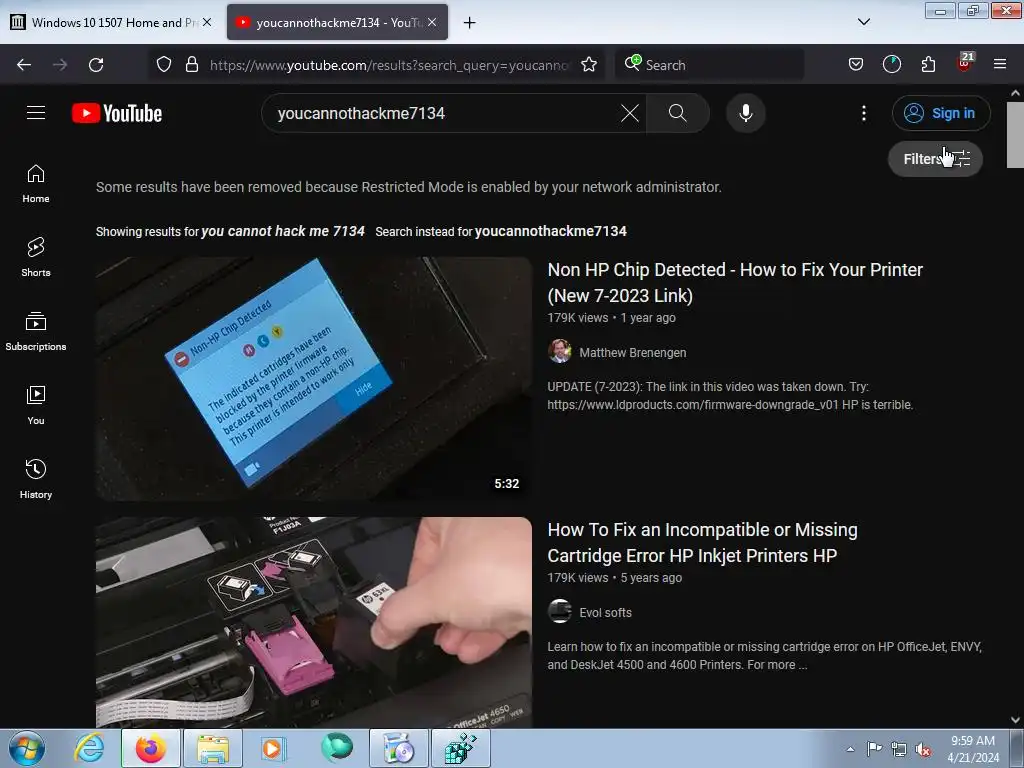Image resolution: width=1024 pixels, height=768 pixels.
Task: Open the Action Center flag icon
Action: coord(874,749)
